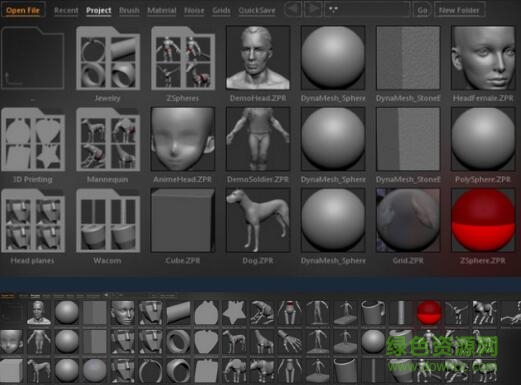Open the Jewelry folder
521x385 pixels.
(x=108, y=58)
